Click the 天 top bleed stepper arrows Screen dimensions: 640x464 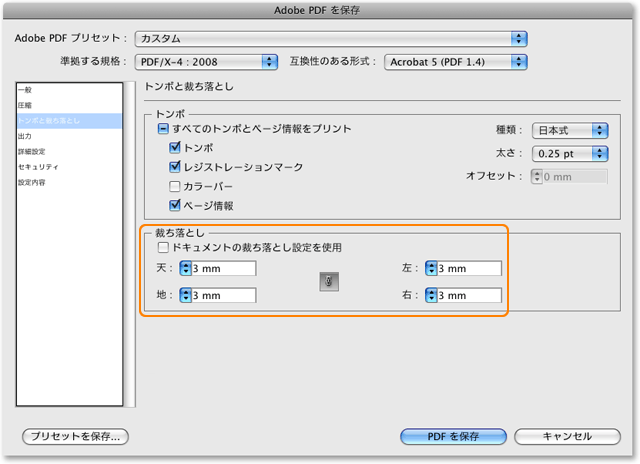tap(184, 268)
